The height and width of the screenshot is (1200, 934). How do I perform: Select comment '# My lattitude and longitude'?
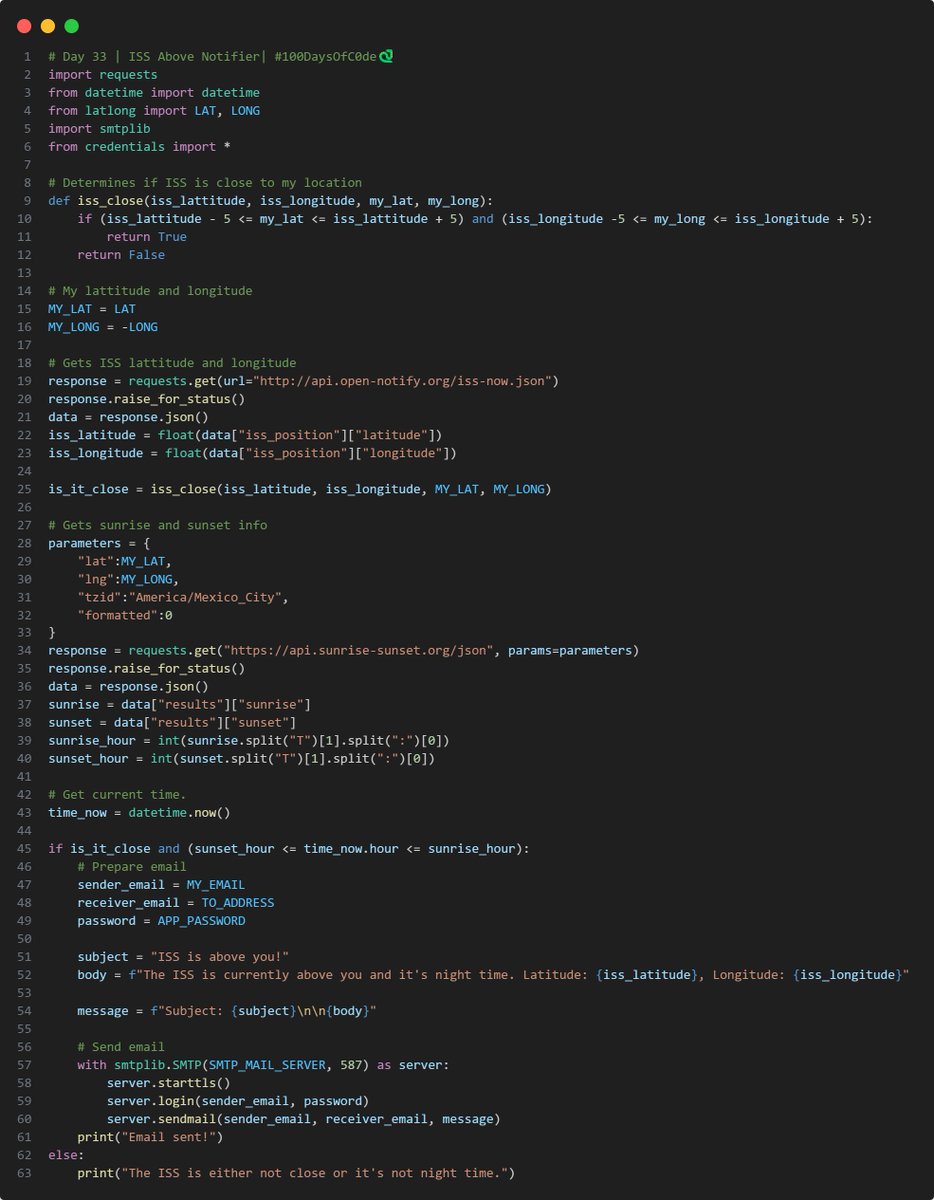click(150, 291)
